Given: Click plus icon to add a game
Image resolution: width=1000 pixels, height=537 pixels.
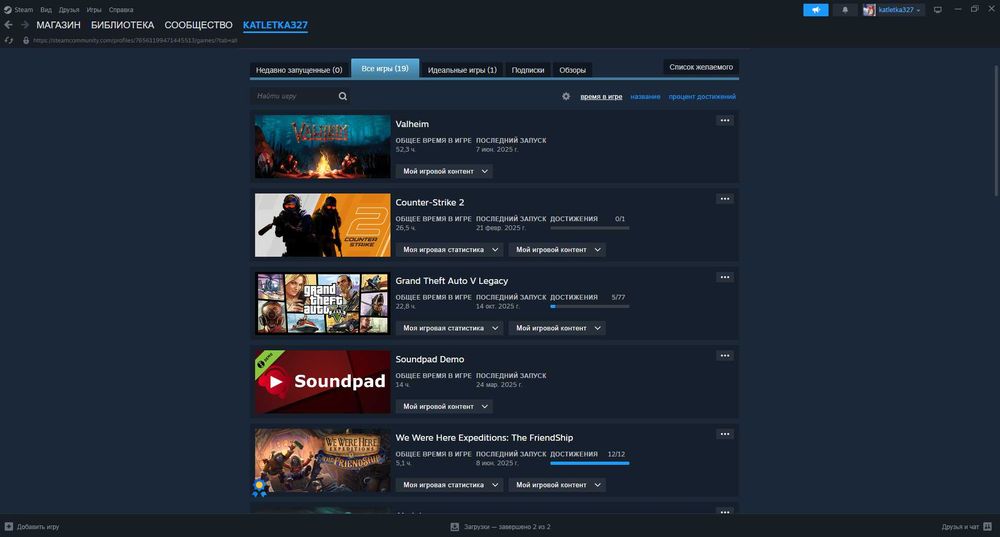Looking at the screenshot, I should 8,527.
